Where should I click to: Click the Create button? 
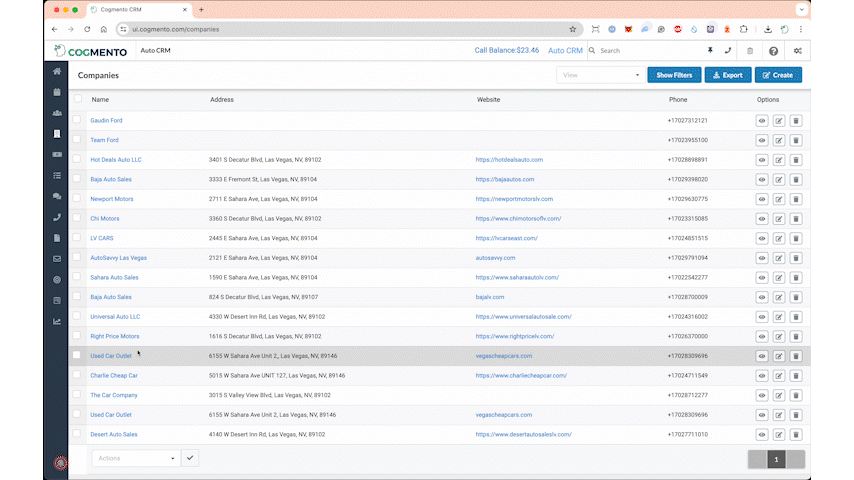tap(778, 75)
